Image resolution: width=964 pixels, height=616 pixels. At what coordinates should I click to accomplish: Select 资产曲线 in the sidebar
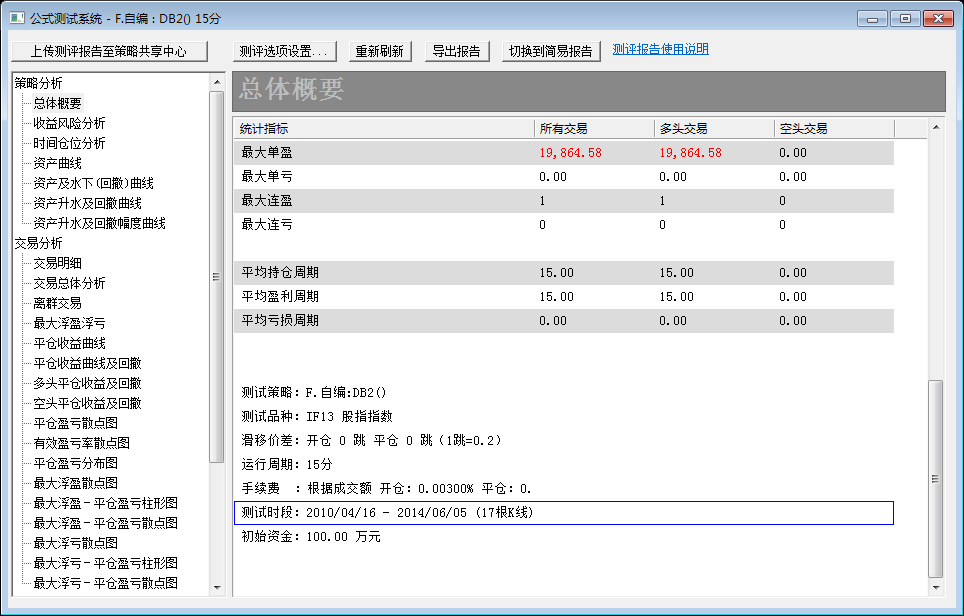pos(57,163)
